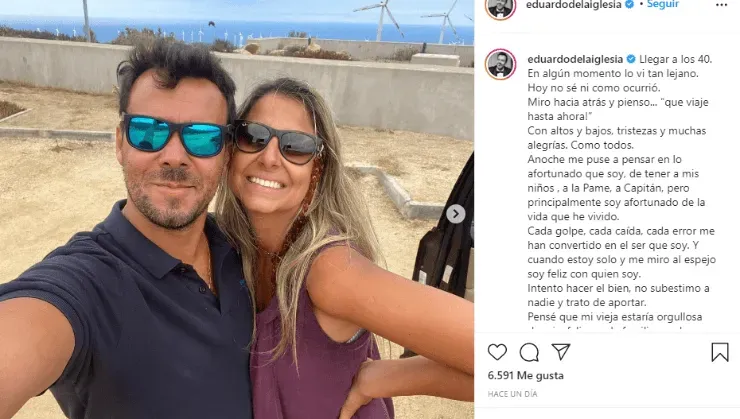Like the post with the heart icon

pos(497,352)
